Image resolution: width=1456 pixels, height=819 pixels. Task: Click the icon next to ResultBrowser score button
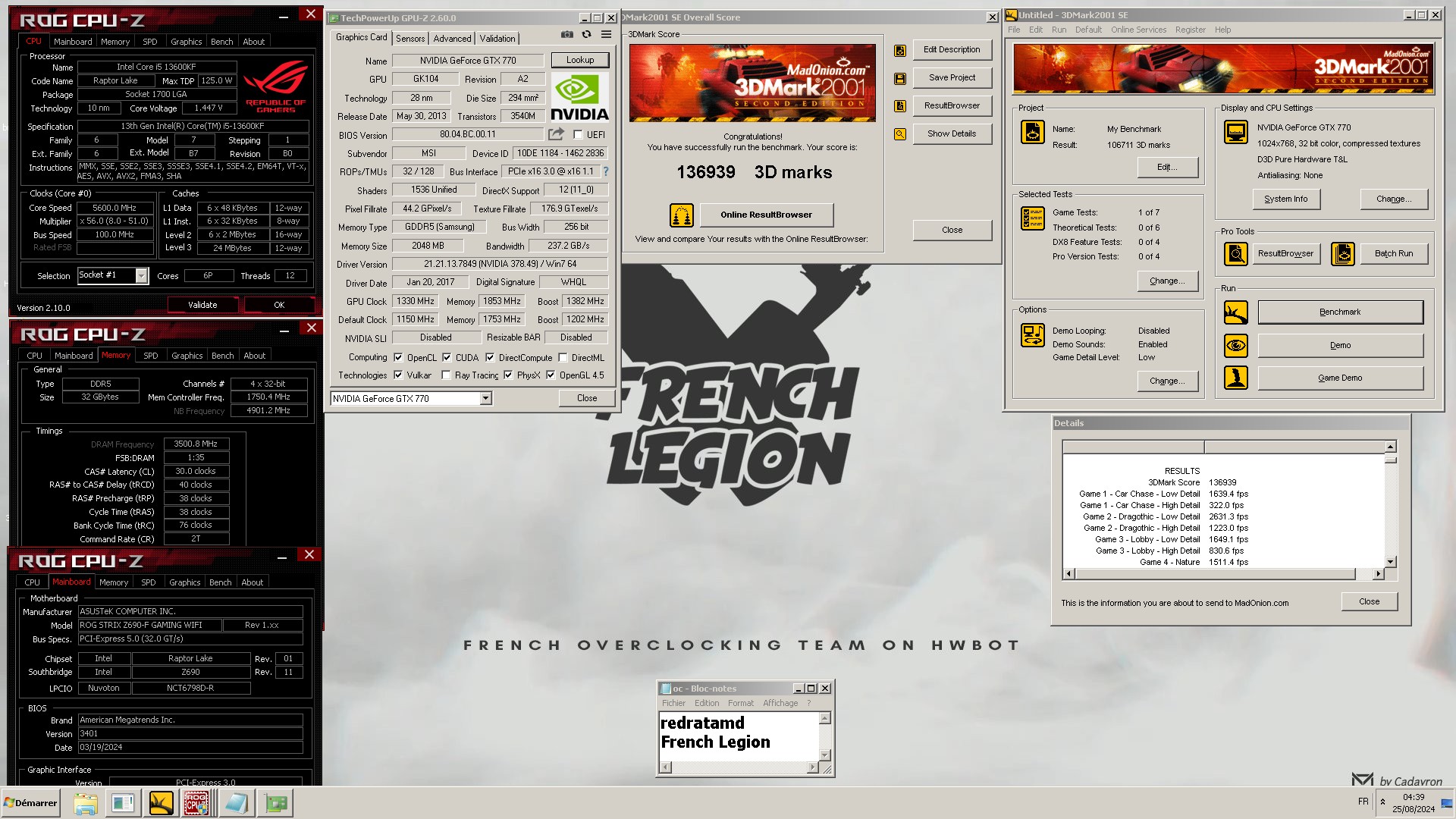[900, 106]
